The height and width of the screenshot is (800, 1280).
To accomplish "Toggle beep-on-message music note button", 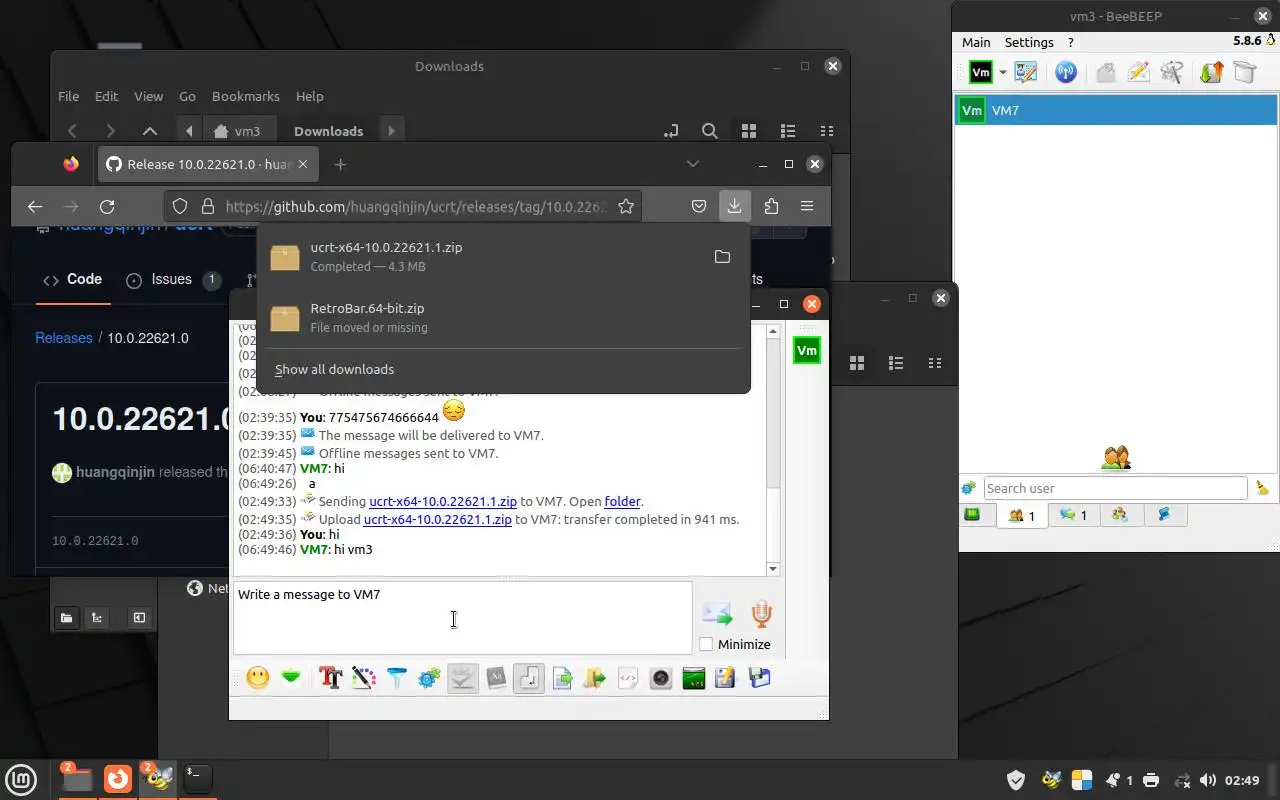I will pos(529,678).
